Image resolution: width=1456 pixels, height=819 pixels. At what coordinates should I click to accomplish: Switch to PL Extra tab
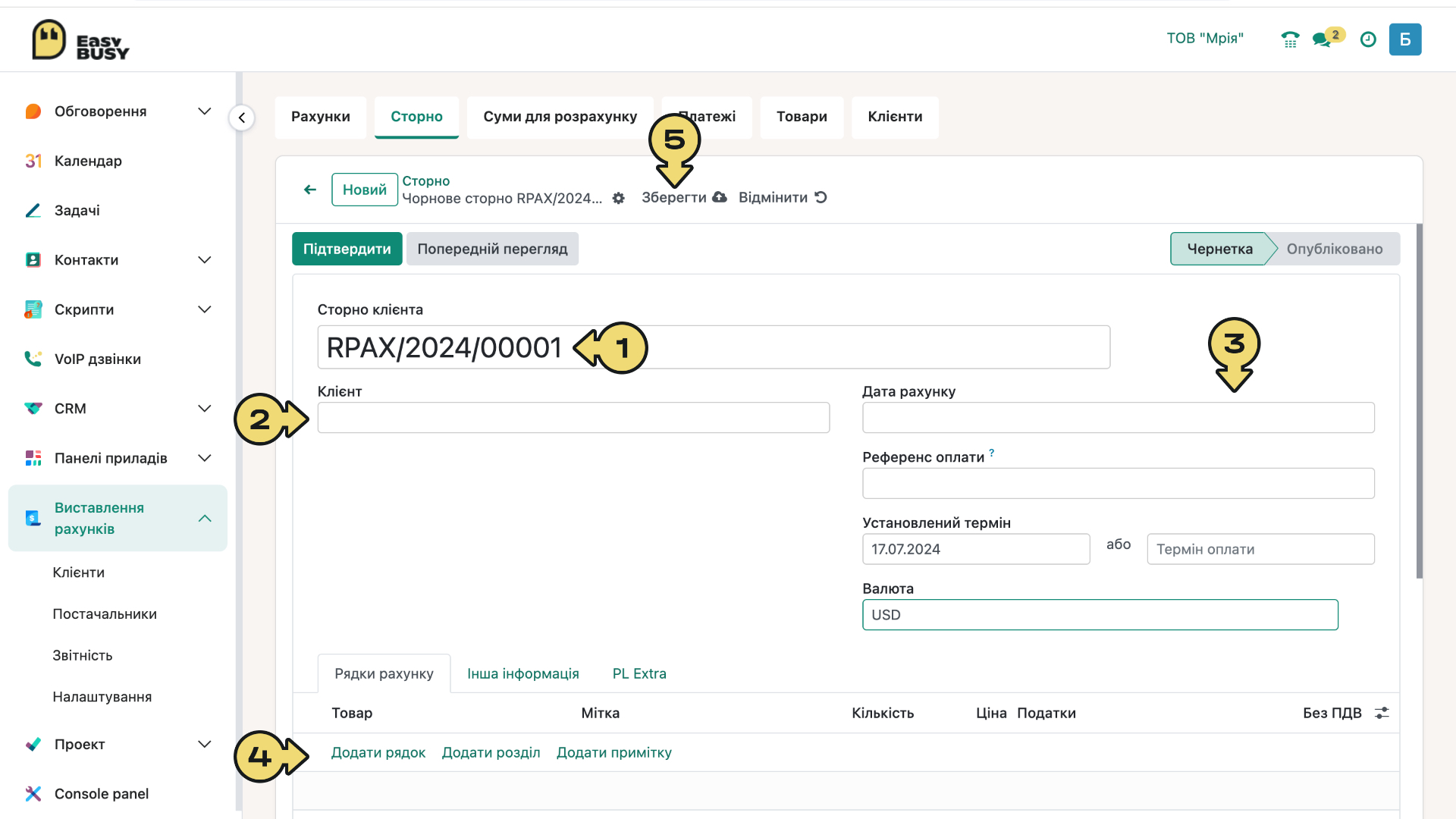click(x=639, y=673)
